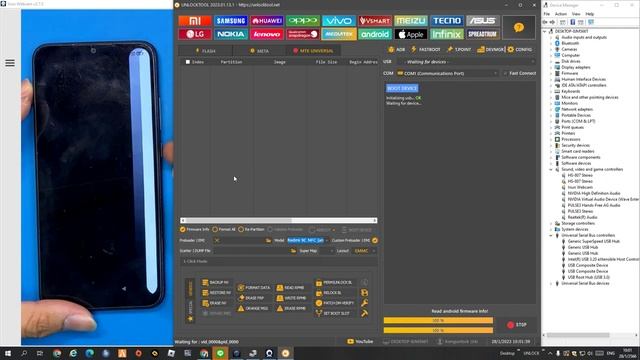Select the Re-Partition radio option
640x360 pixels.
coord(241,229)
